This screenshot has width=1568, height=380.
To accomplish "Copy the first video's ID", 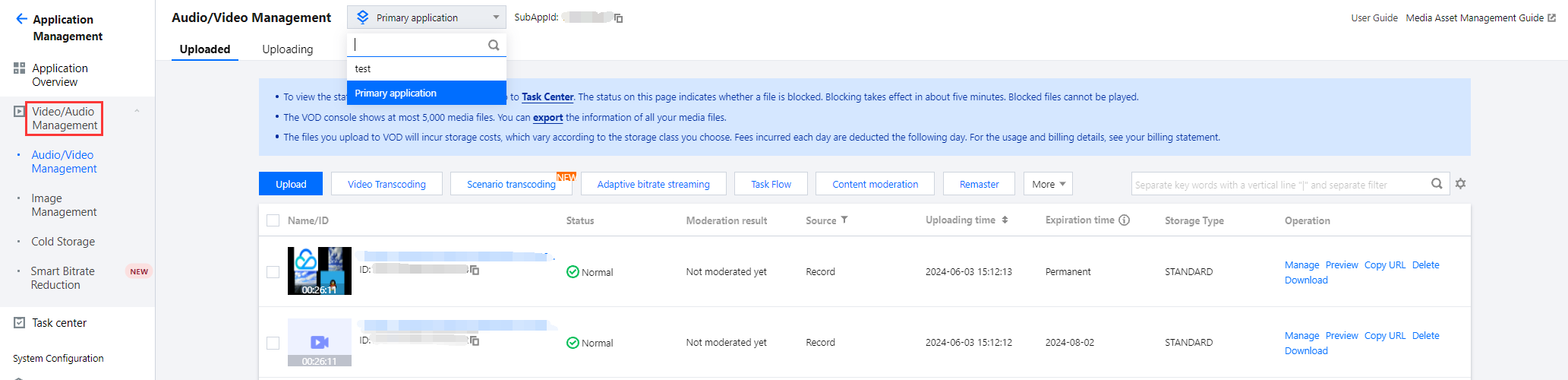I will [475, 271].
